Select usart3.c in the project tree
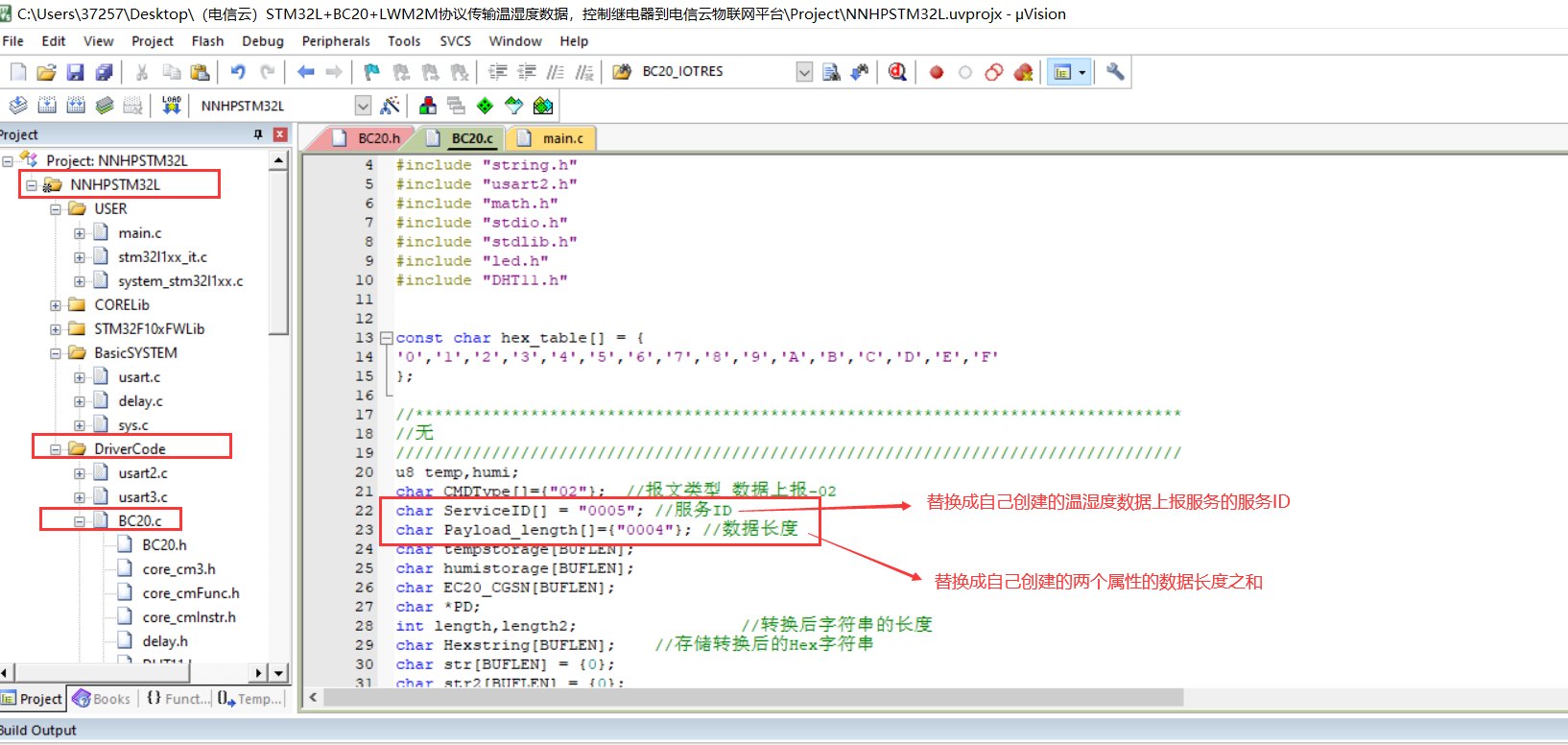Screen dimensions: 1568x745 [x=143, y=497]
